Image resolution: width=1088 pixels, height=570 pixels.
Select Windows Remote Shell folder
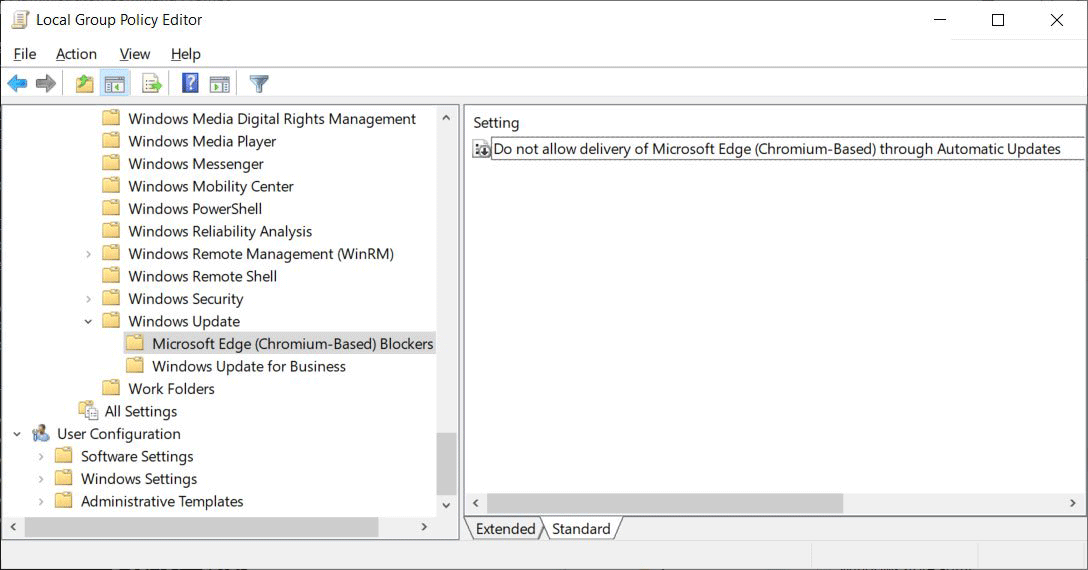tap(203, 276)
